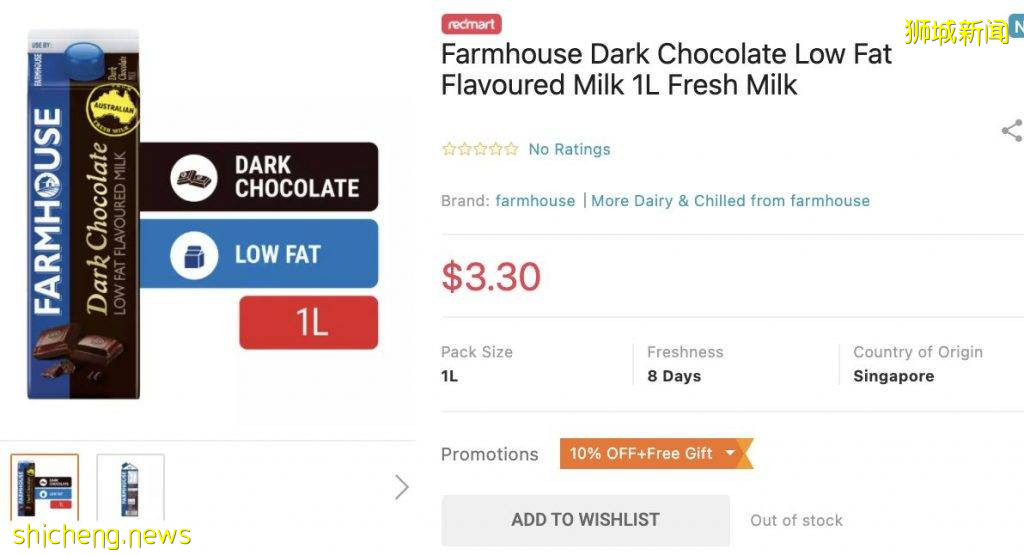Open the farmhouse brand link

point(535,201)
